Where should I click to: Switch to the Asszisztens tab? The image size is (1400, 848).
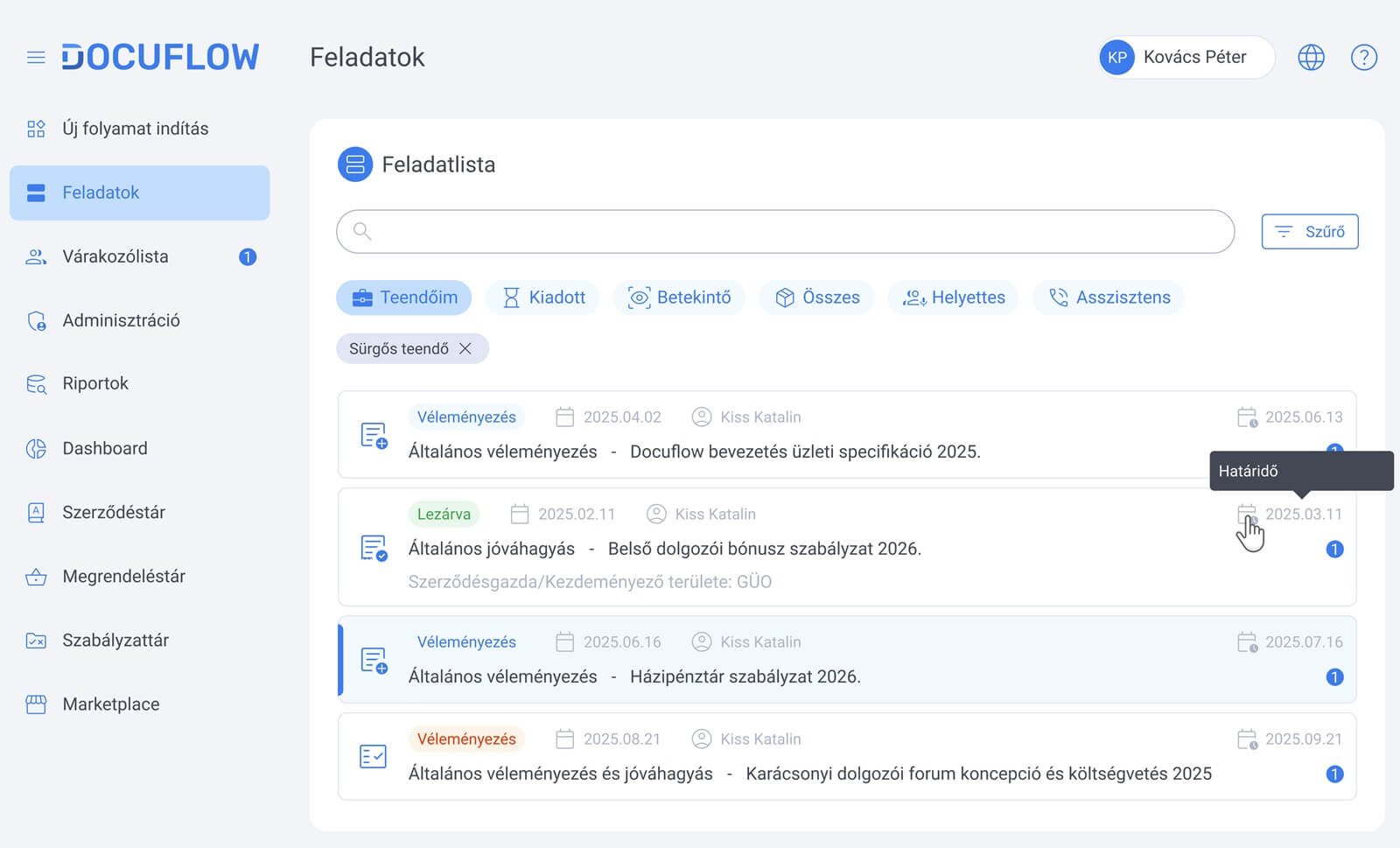[x=1109, y=298]
